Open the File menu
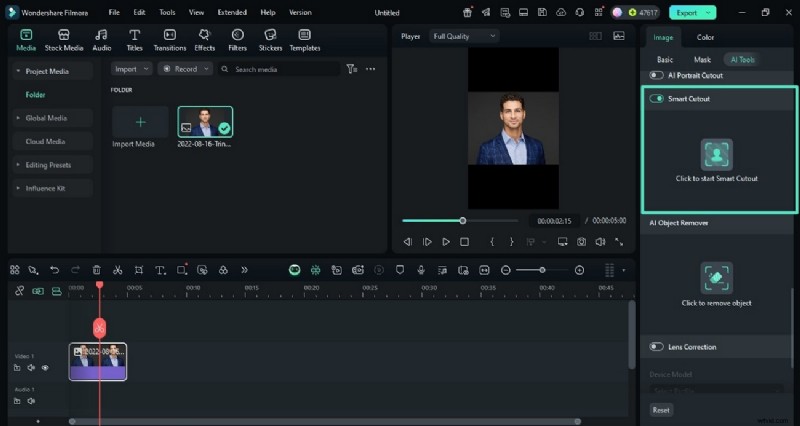This screenshot has height=426, width=800. click(x=114, y=12)
